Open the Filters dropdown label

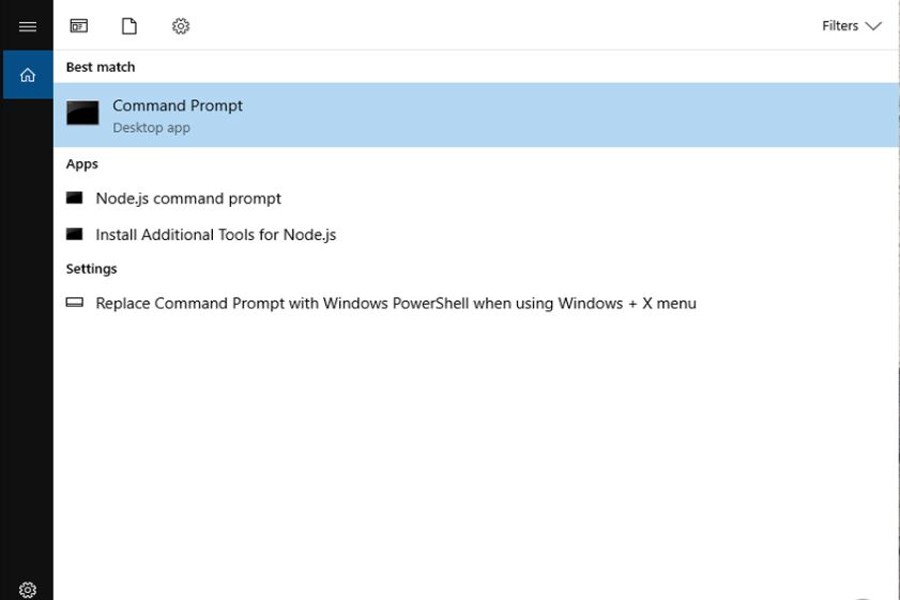point(840,26)
